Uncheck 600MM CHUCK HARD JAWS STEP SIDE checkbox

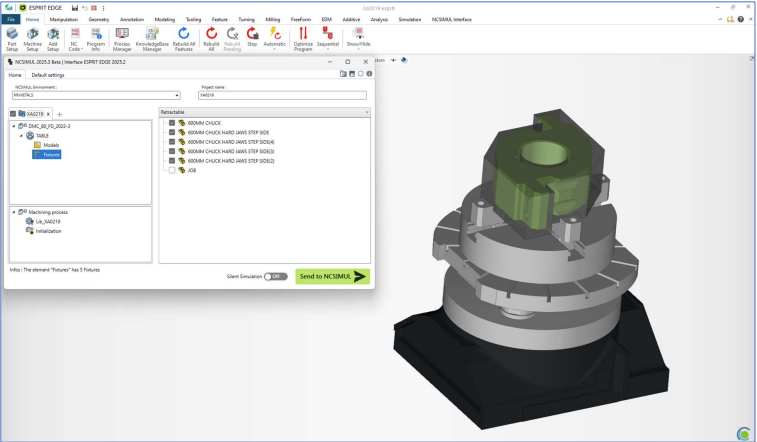pyautogui.click(x=172, y=132)
